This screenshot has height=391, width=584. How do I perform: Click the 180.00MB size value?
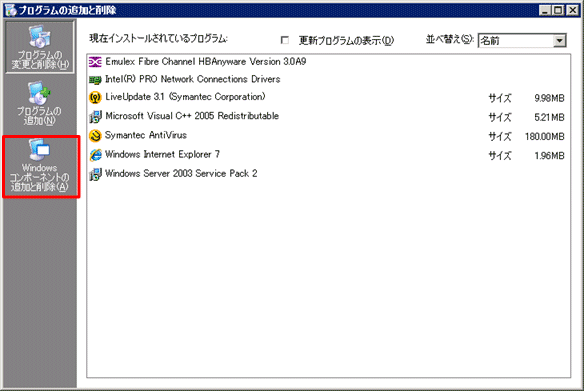[545, 137]
